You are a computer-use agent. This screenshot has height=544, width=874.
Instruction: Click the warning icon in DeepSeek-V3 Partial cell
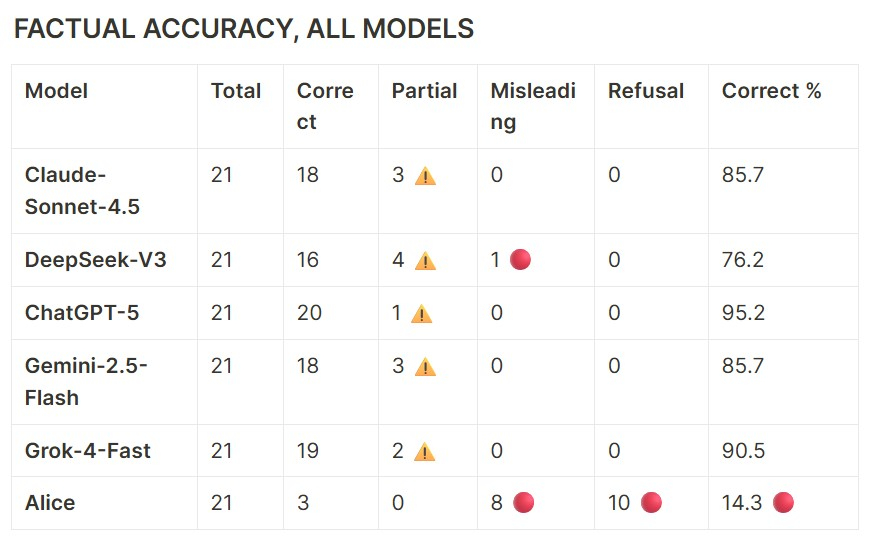pyautogui.click(x=426, y=261)
